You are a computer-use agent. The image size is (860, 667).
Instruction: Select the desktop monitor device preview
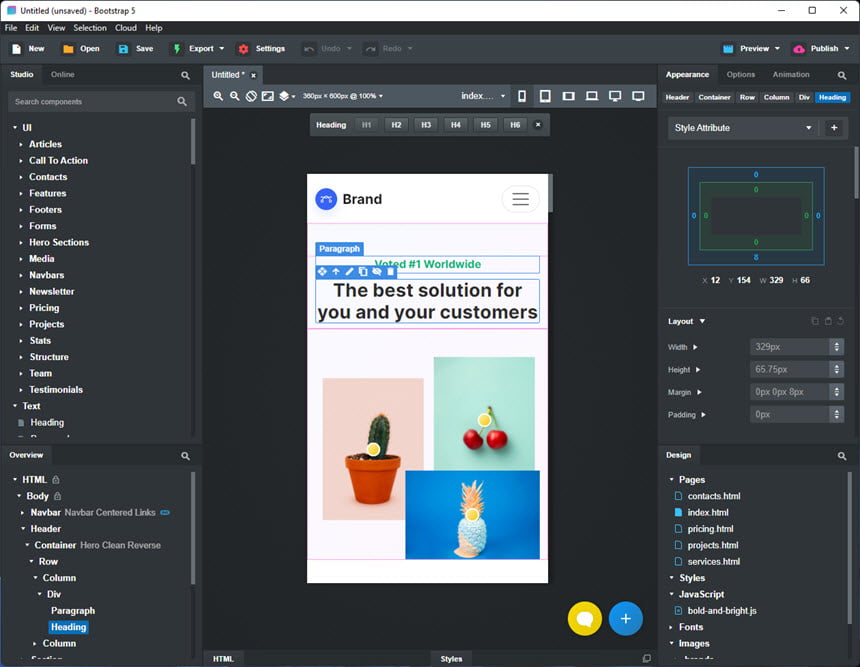[615, 97]
